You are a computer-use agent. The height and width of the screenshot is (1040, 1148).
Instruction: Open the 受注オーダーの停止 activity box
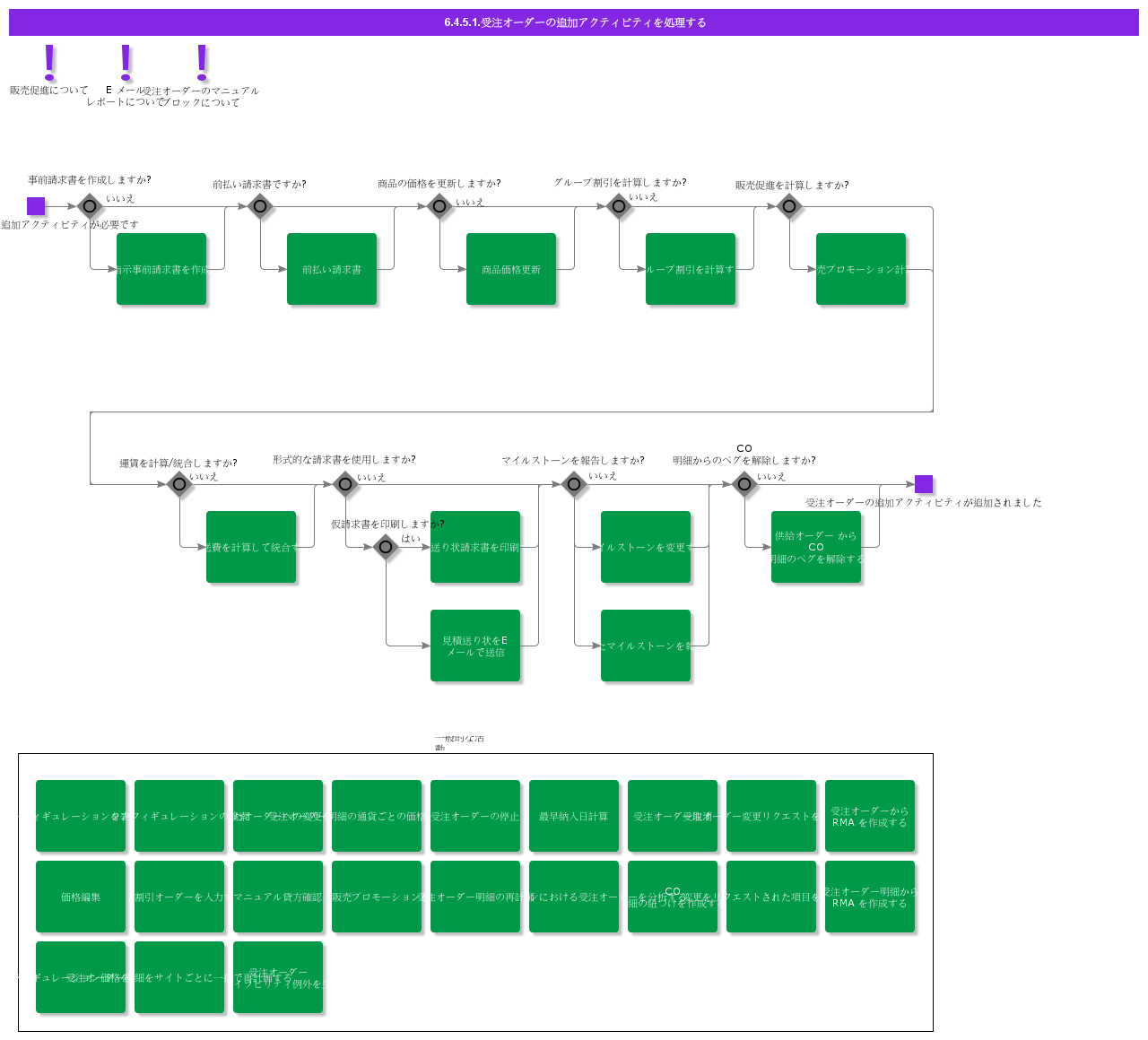pos(475,816)
